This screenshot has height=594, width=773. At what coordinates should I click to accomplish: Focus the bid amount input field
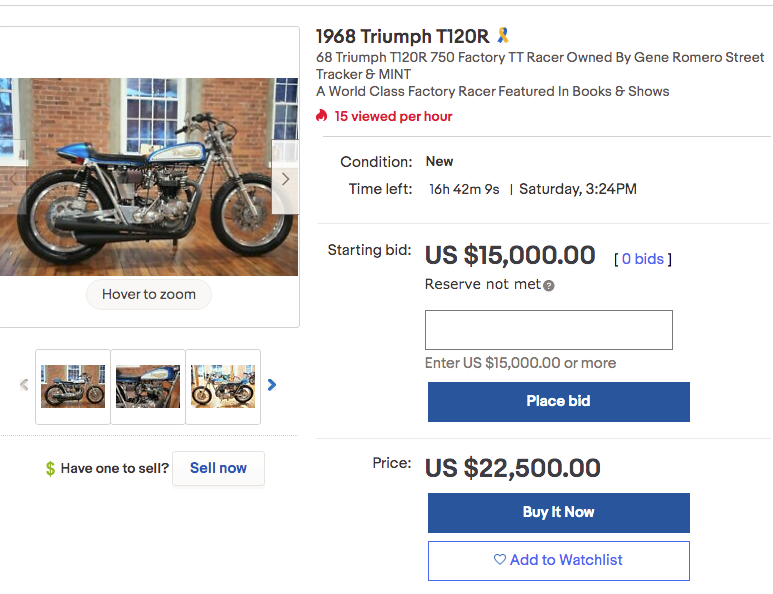pyautogui.click(x=548, y=330)
